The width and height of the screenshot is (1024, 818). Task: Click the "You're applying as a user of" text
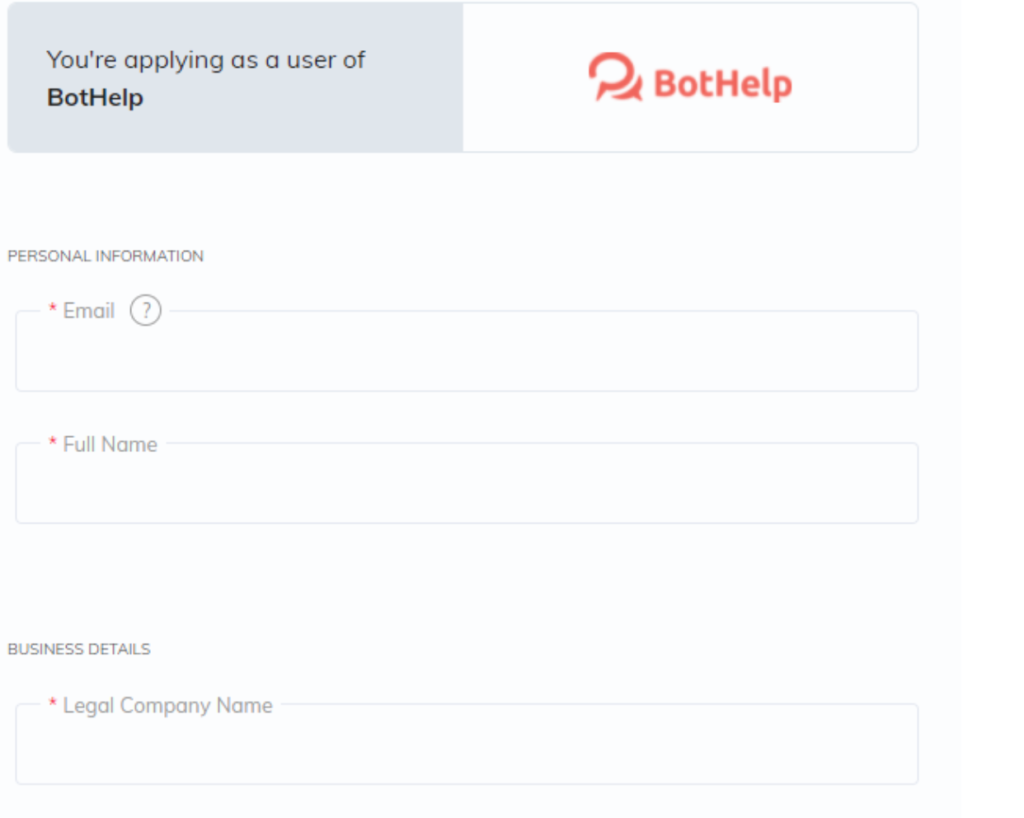click(205, 60)
